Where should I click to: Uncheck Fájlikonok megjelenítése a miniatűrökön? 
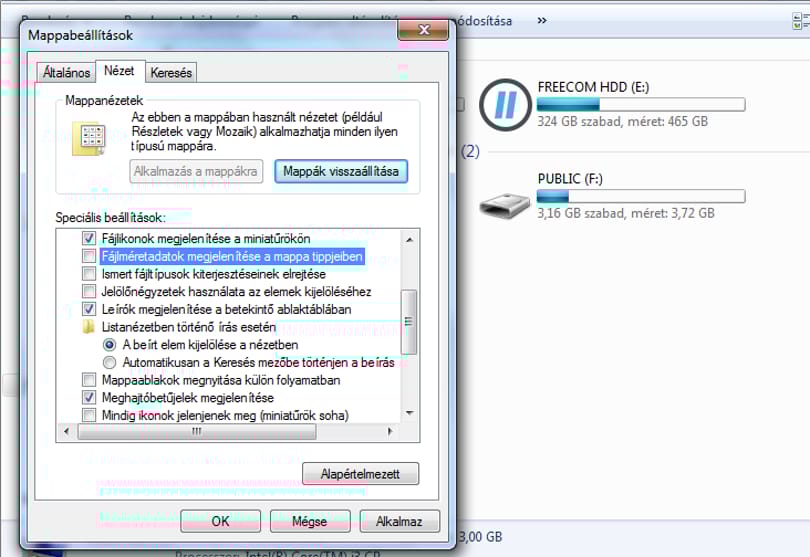point(89,238)
